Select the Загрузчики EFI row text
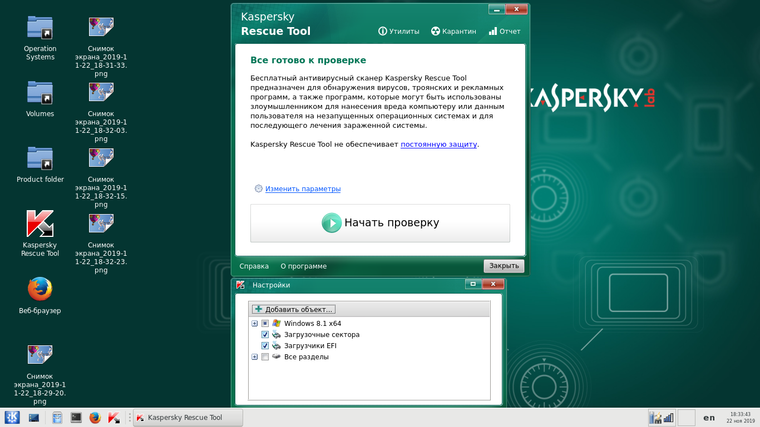This screenshot has height=427, width=760. click(310, 346)
